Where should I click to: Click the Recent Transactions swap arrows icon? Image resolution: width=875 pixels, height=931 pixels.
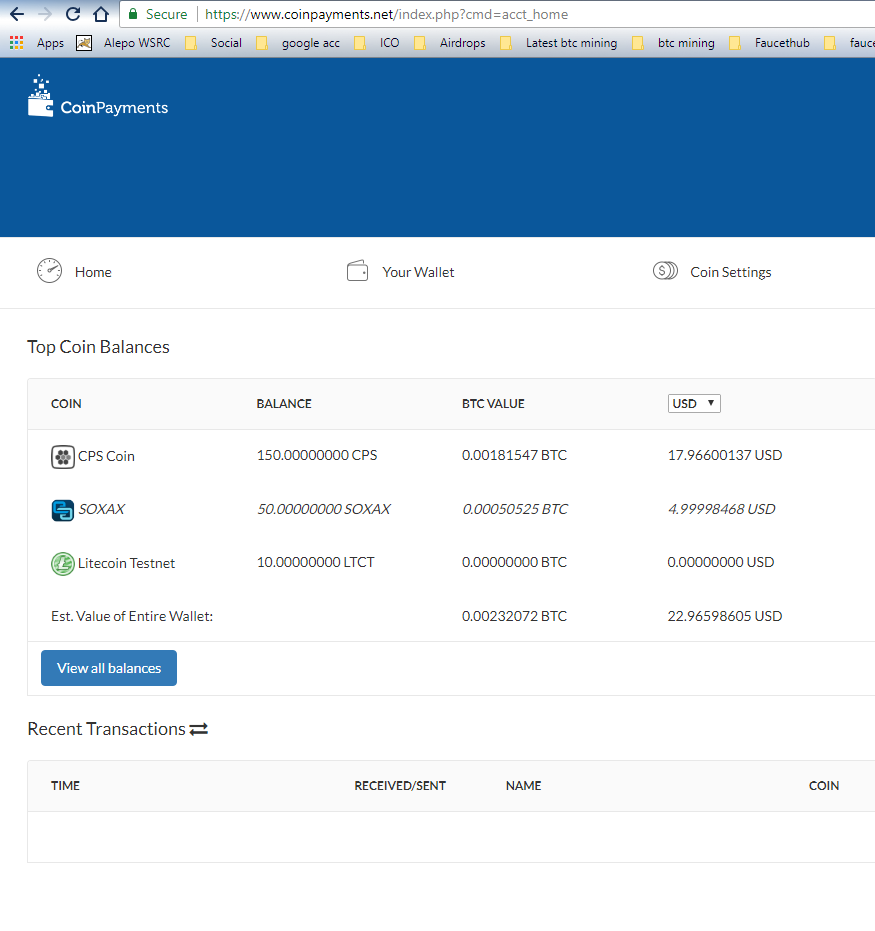[199, 729]
